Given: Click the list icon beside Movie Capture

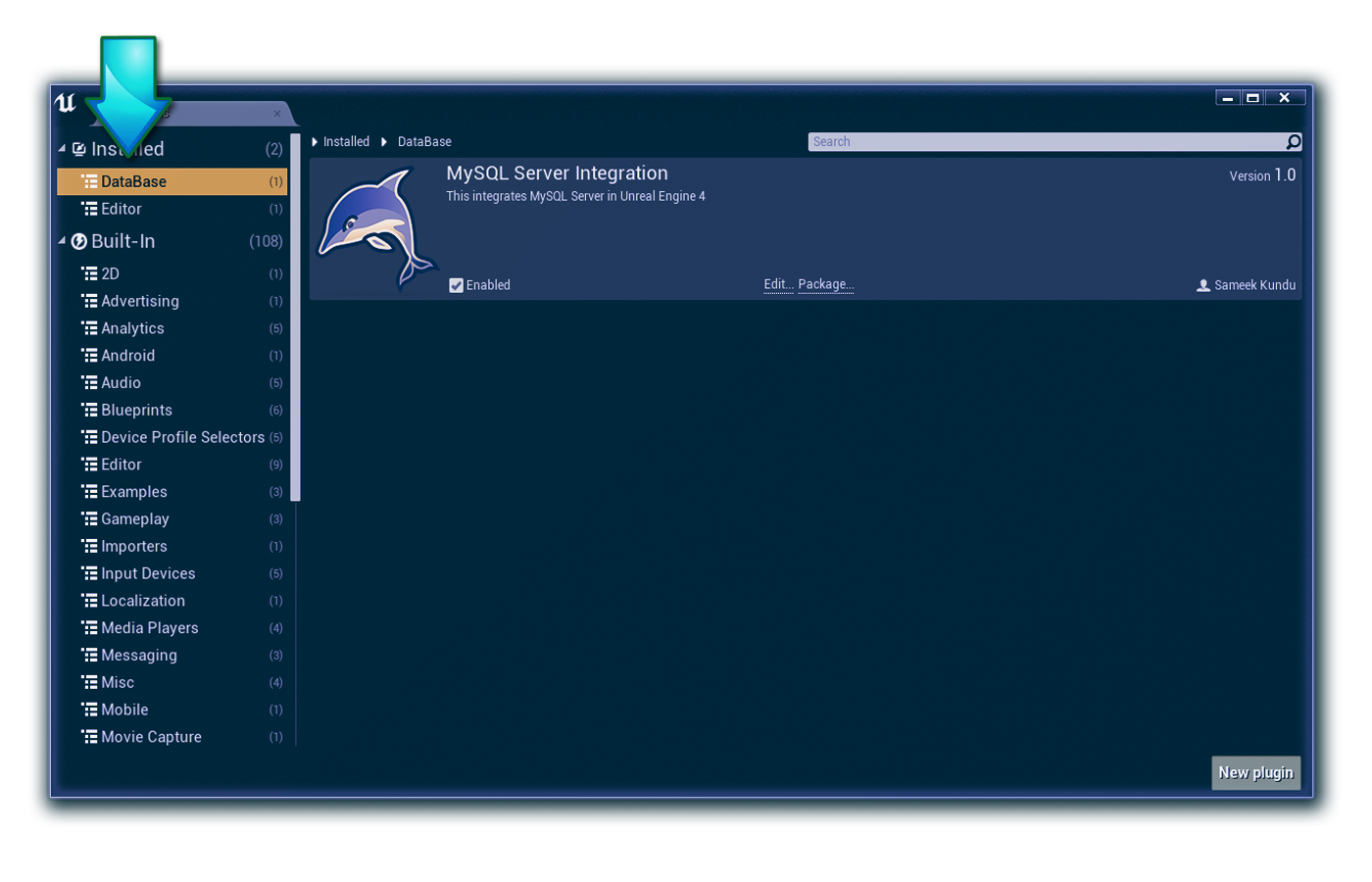Looking at the screenshot, I should point(89,737).
